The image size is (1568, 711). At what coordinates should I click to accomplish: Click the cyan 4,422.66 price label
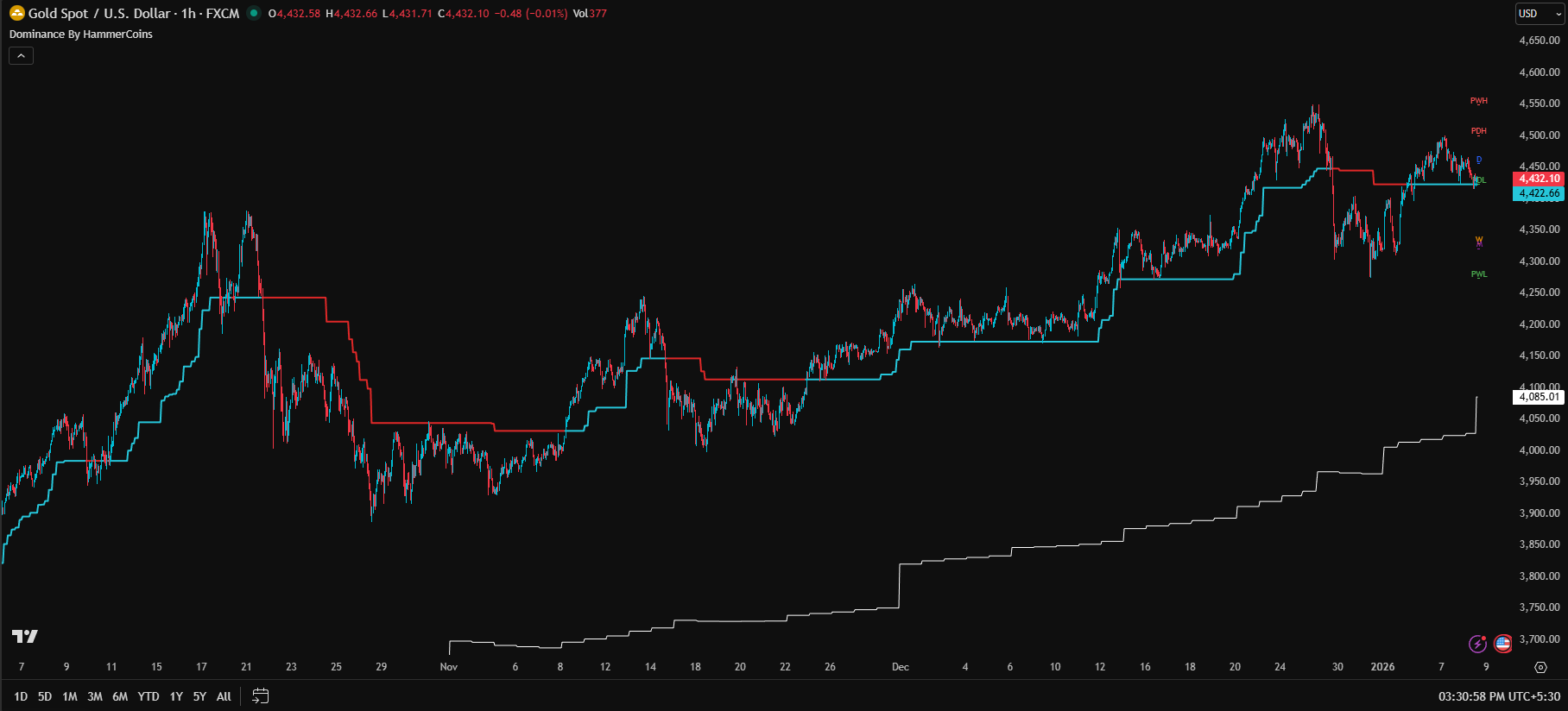(x=1539, y=193)
